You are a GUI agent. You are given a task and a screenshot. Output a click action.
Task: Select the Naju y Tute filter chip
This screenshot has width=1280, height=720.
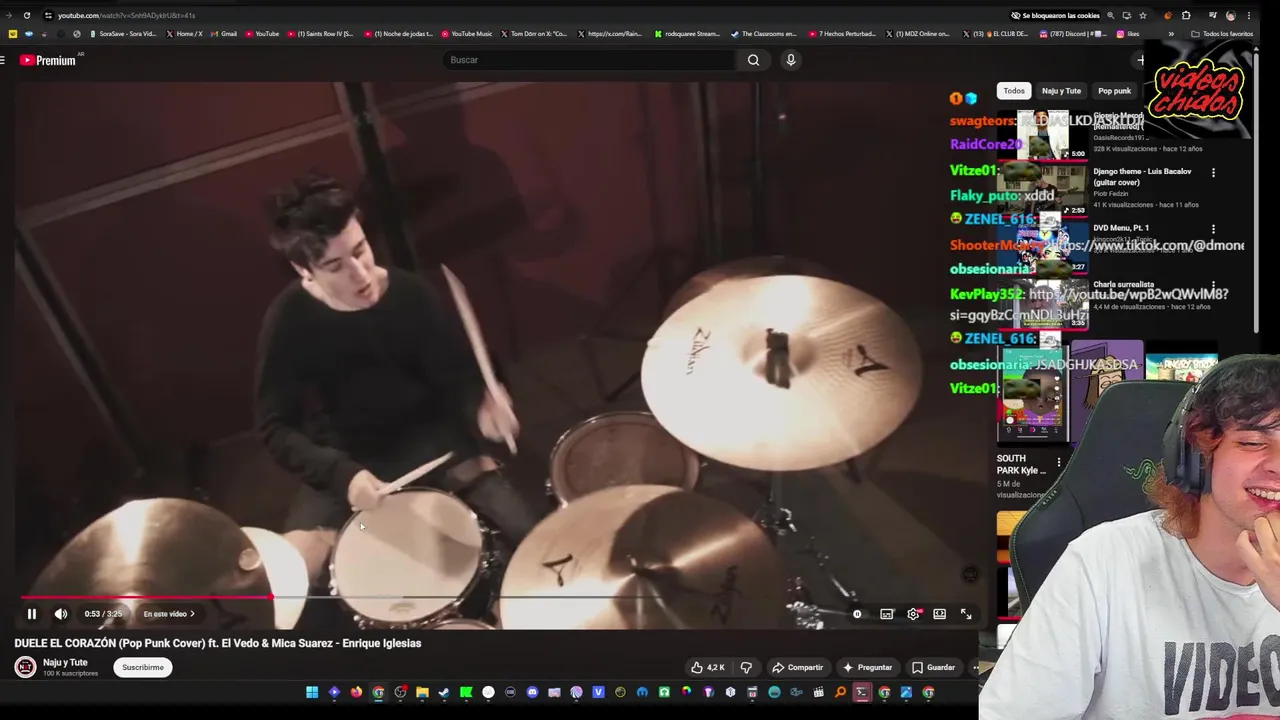click(1061, 91)
